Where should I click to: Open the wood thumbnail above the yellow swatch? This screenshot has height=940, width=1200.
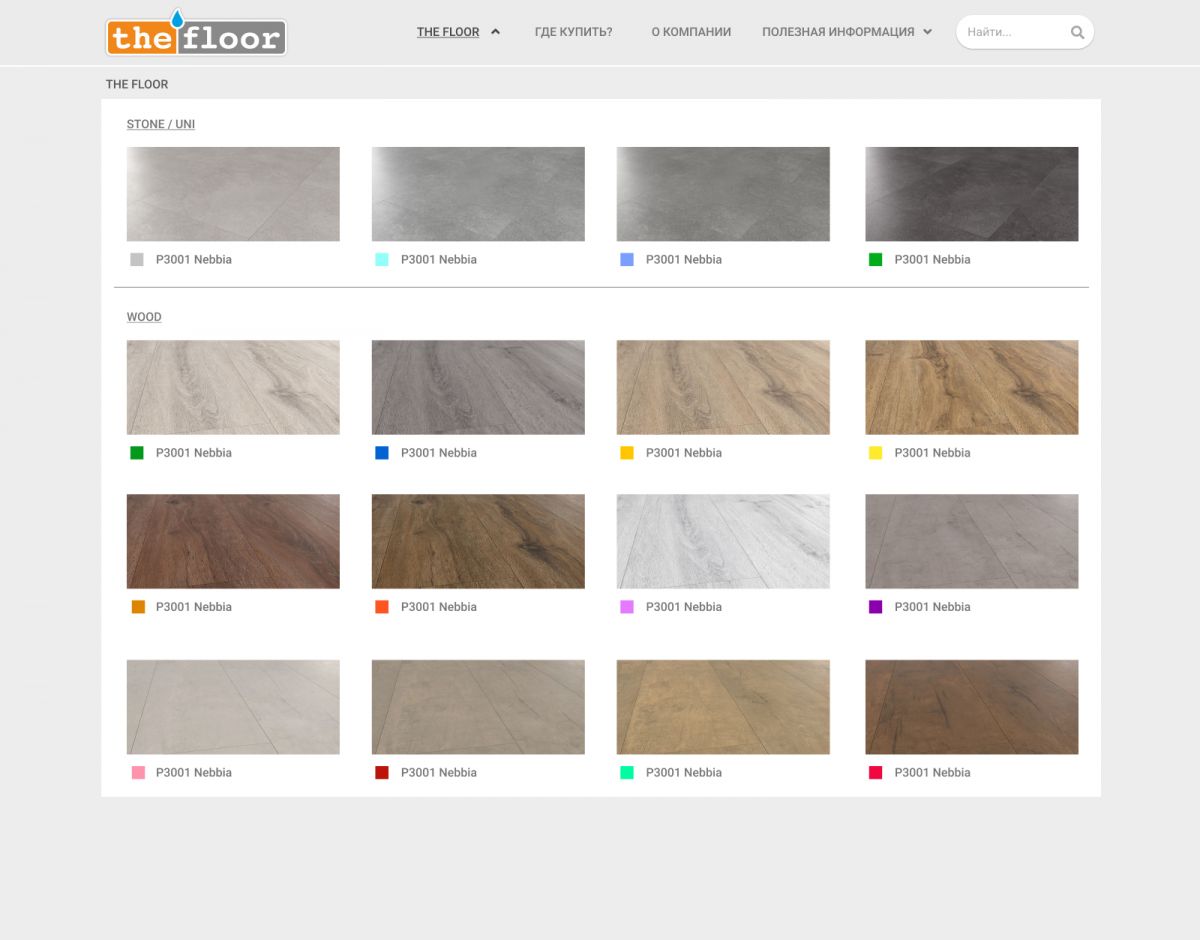(x=972, y=388)
